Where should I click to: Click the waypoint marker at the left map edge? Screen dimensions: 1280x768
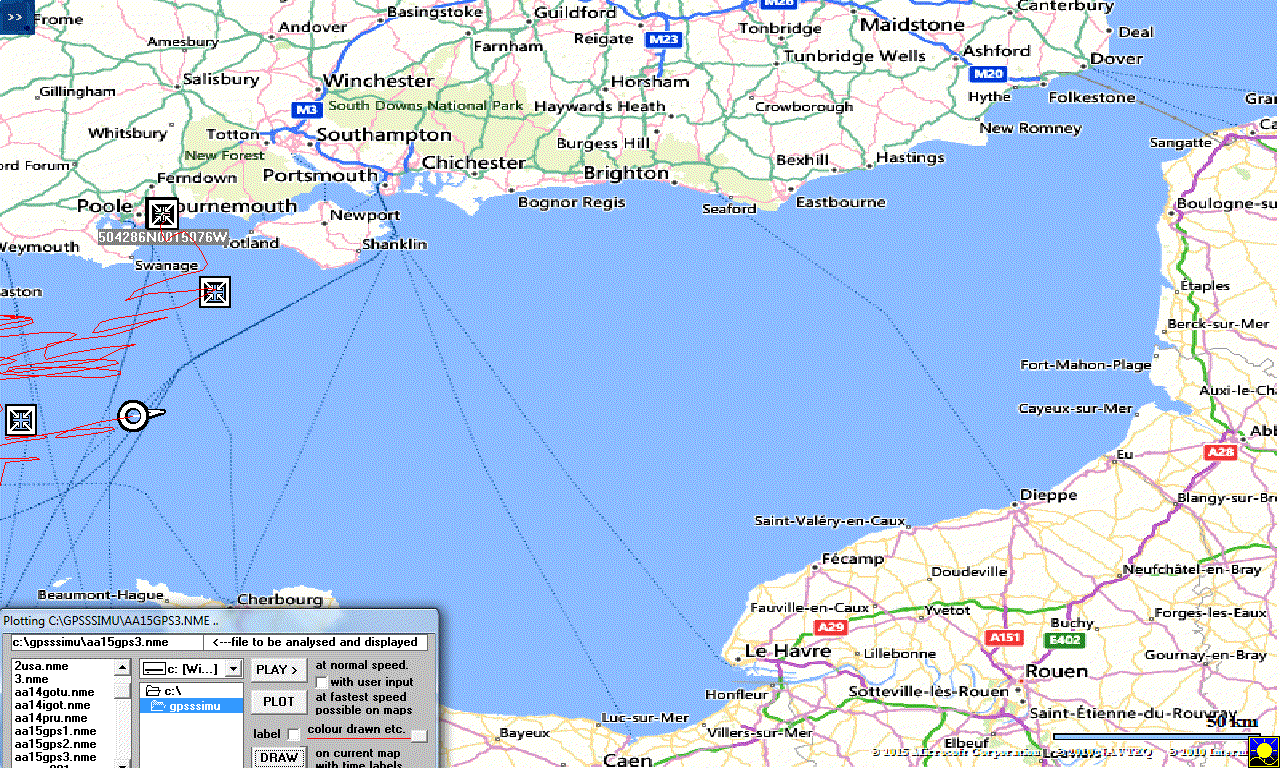point(21,420)
